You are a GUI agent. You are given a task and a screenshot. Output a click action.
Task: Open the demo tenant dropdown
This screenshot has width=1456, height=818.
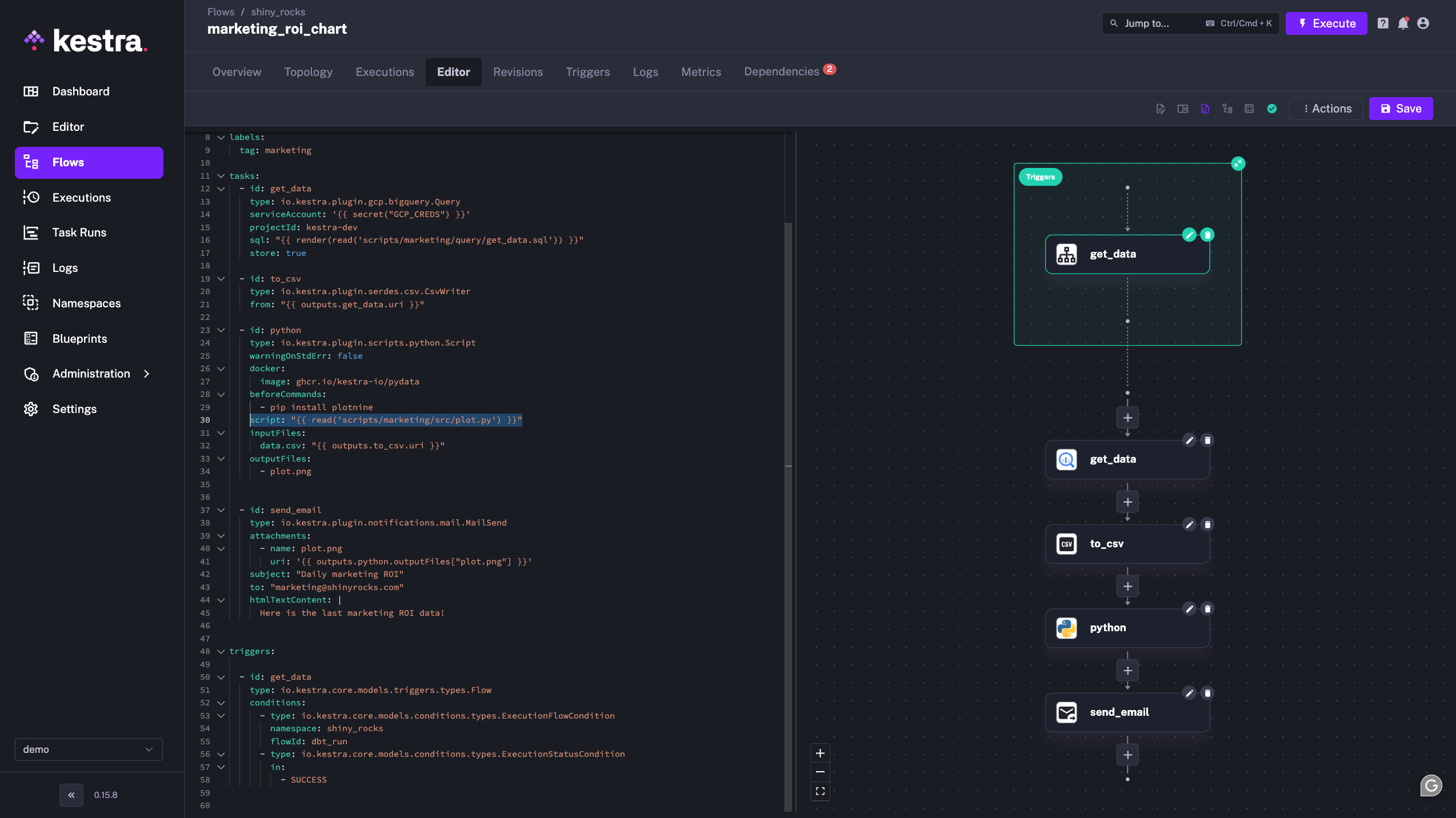[89, 749]
